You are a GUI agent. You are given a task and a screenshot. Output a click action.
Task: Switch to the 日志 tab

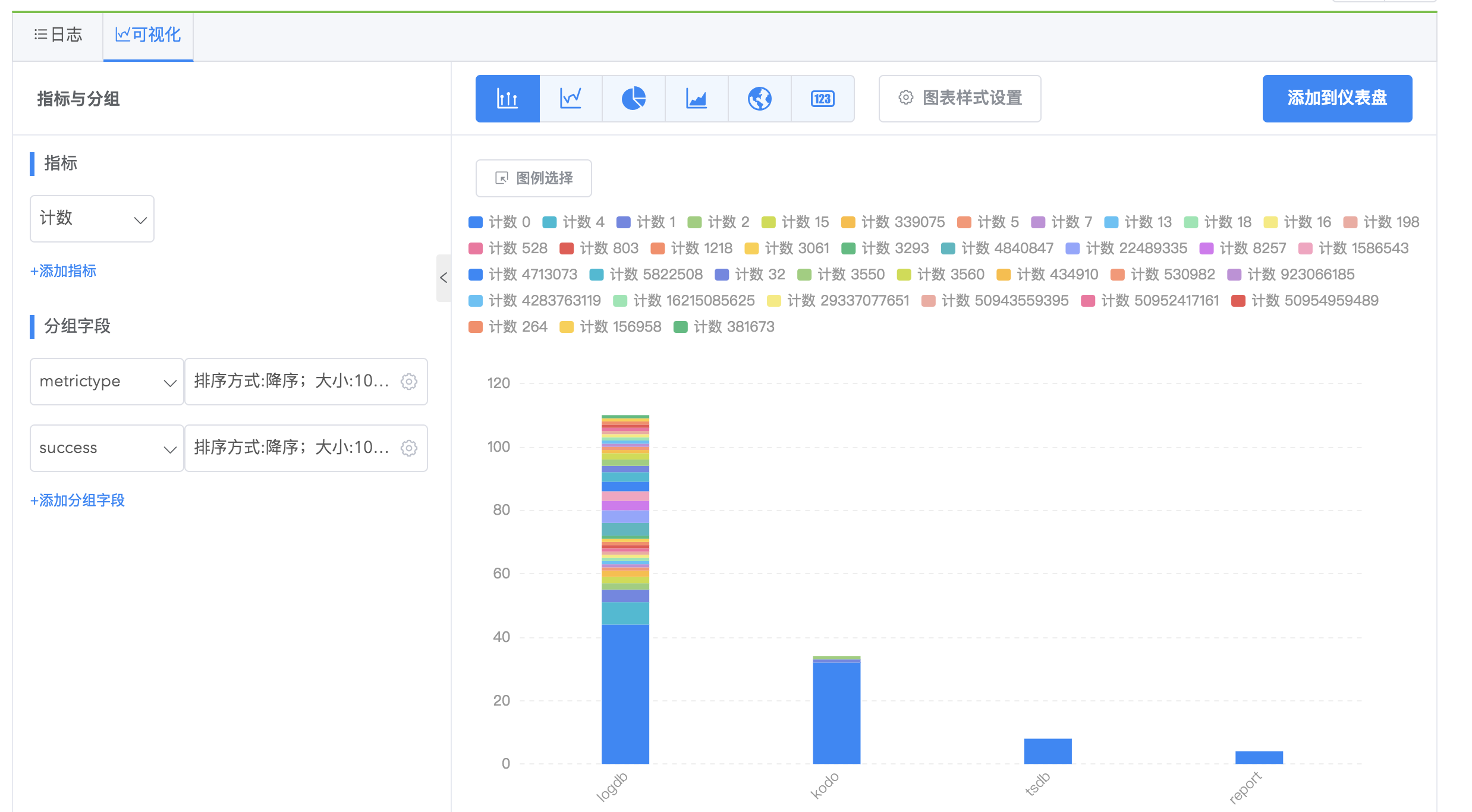[x=58, y=35]
